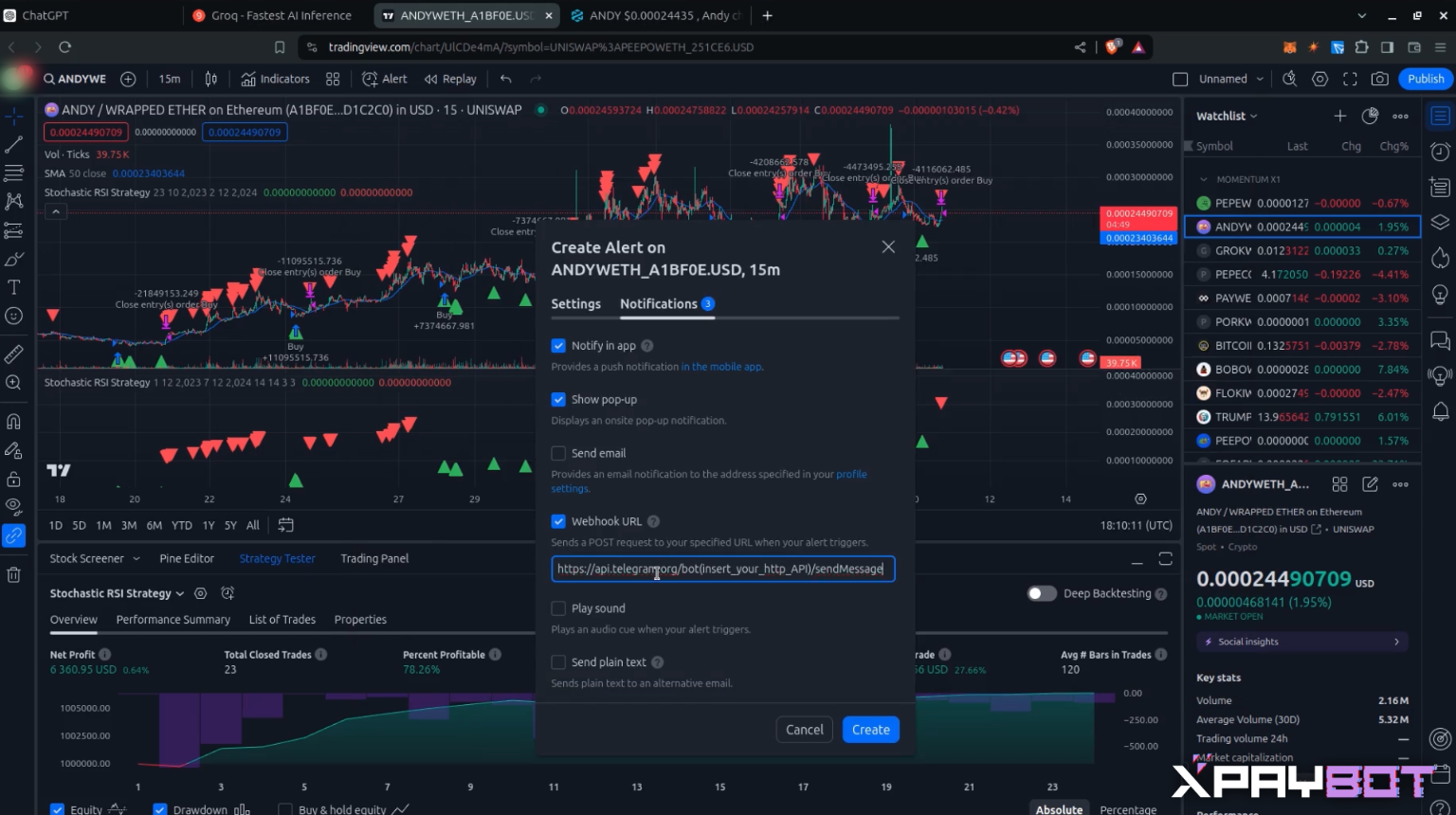Open the 15m interval dropdown
1456x815 pixels.
pos(170,79)
